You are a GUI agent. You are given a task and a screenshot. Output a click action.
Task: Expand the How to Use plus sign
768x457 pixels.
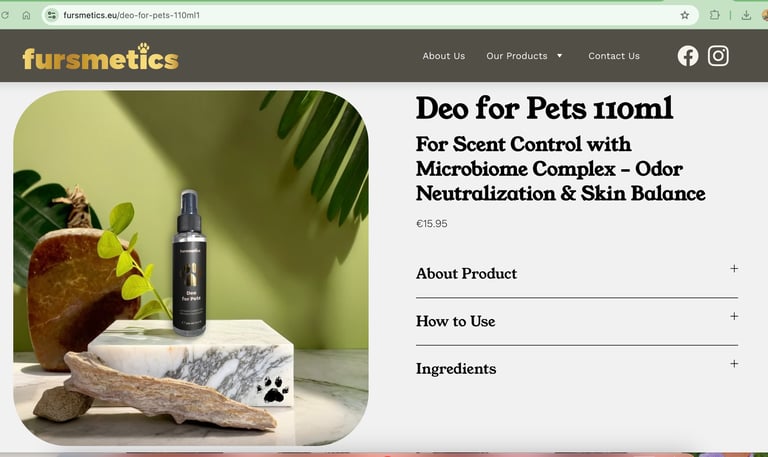[x=734, y=316]
